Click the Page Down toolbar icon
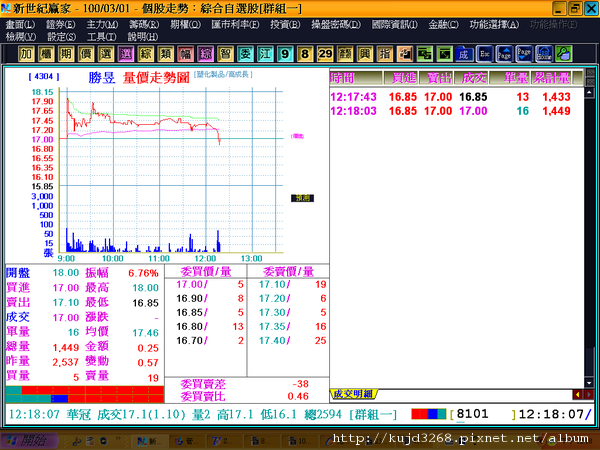 pyautogui.click(x=524, y=54)
